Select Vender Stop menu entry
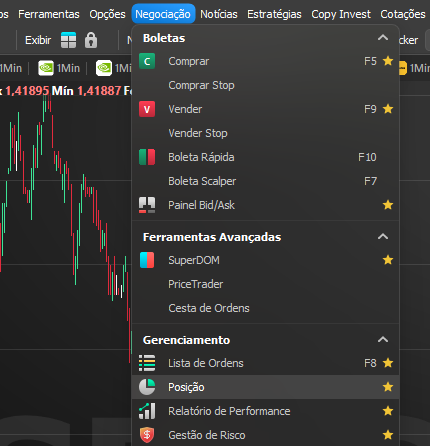 click(x=266, y=133)
